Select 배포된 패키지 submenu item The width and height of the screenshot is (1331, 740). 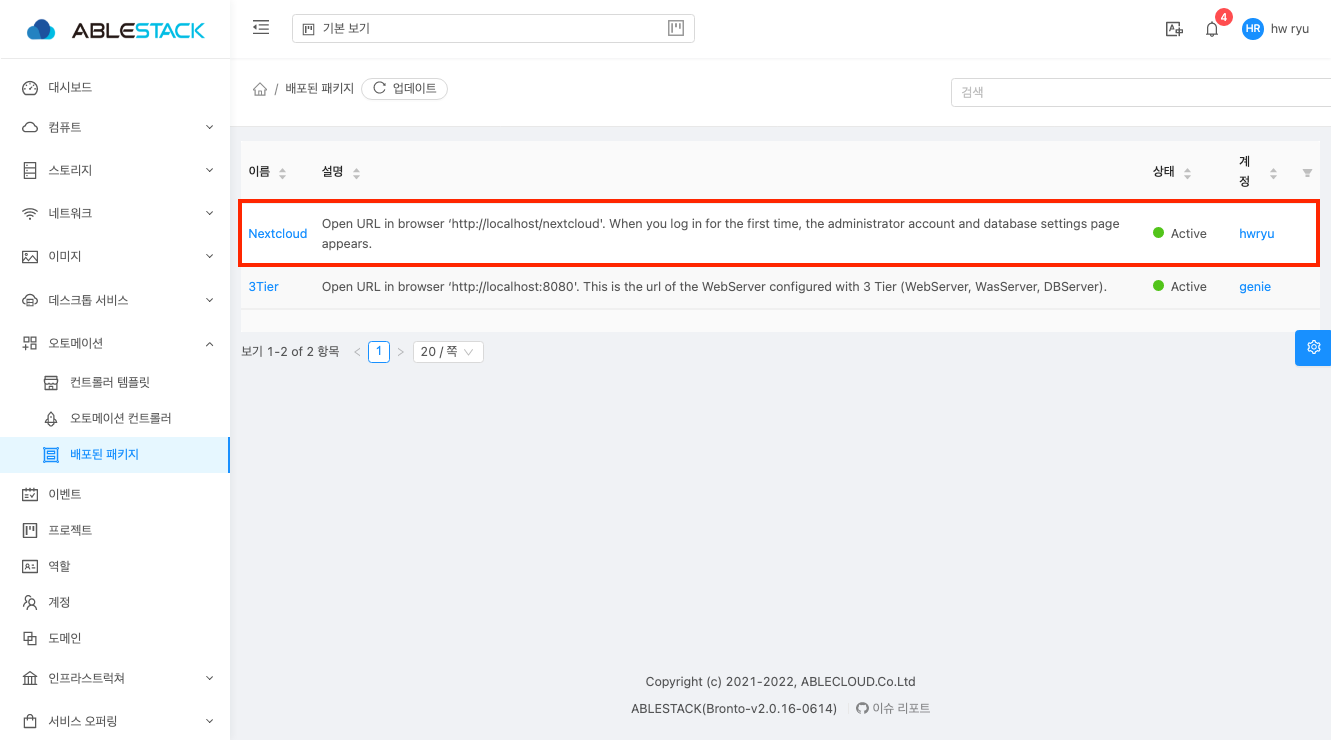(x=115, y=454)
